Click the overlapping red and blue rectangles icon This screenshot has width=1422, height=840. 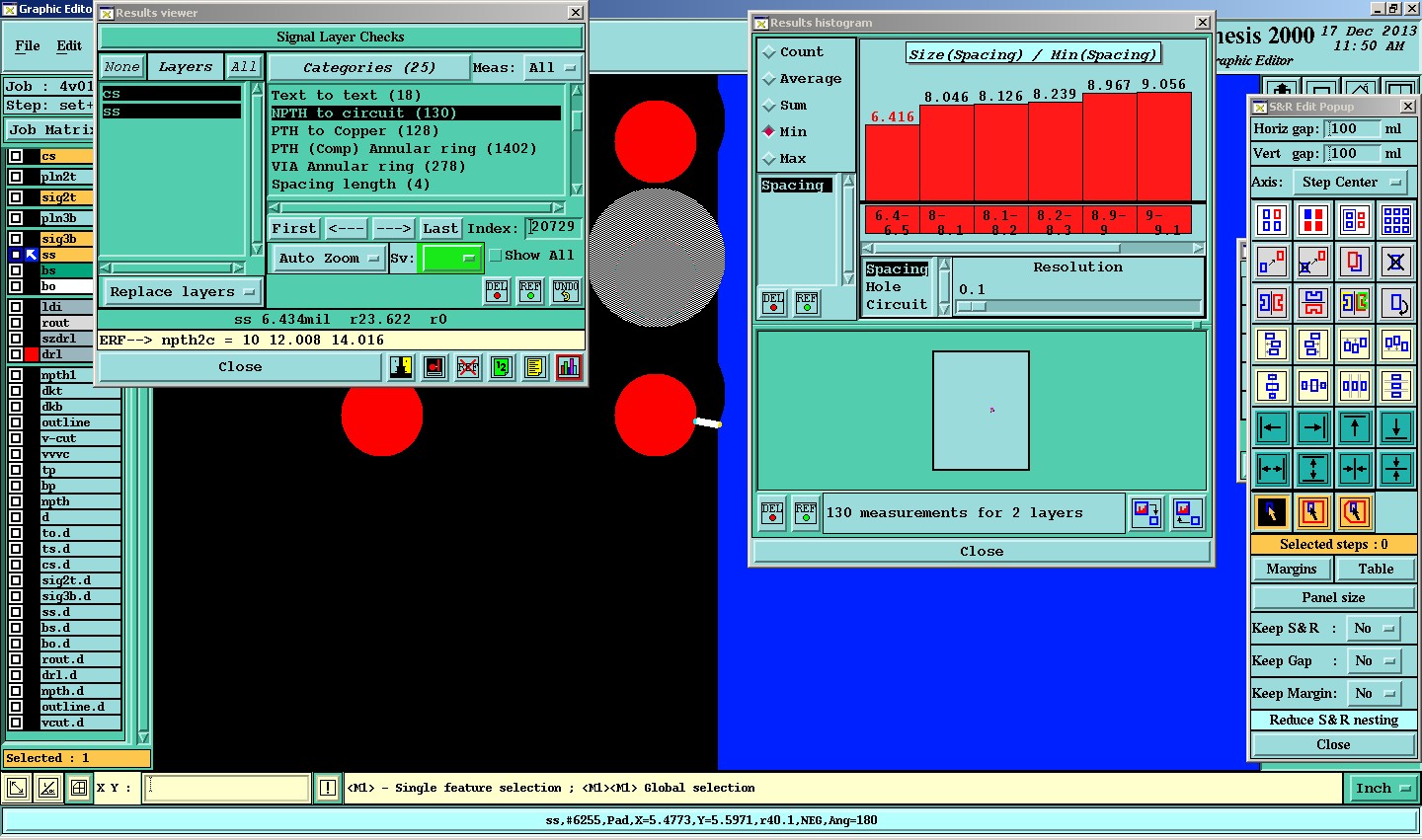1355,262
